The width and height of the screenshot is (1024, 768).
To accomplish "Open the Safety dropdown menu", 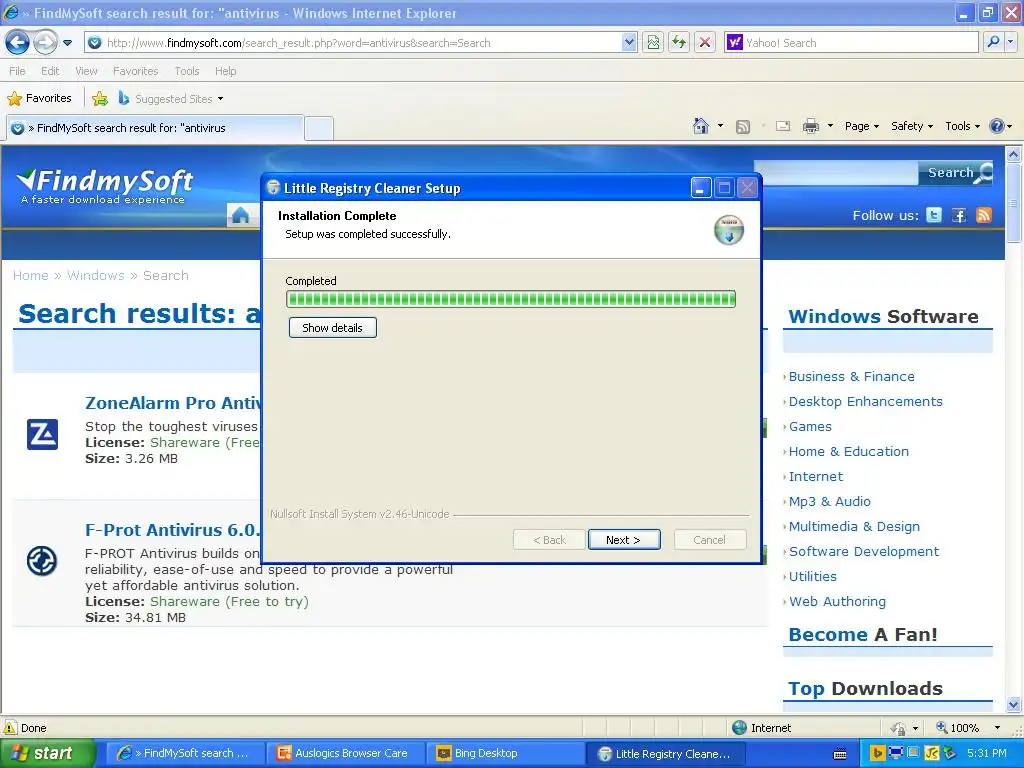I will click(x=912, y=126).
